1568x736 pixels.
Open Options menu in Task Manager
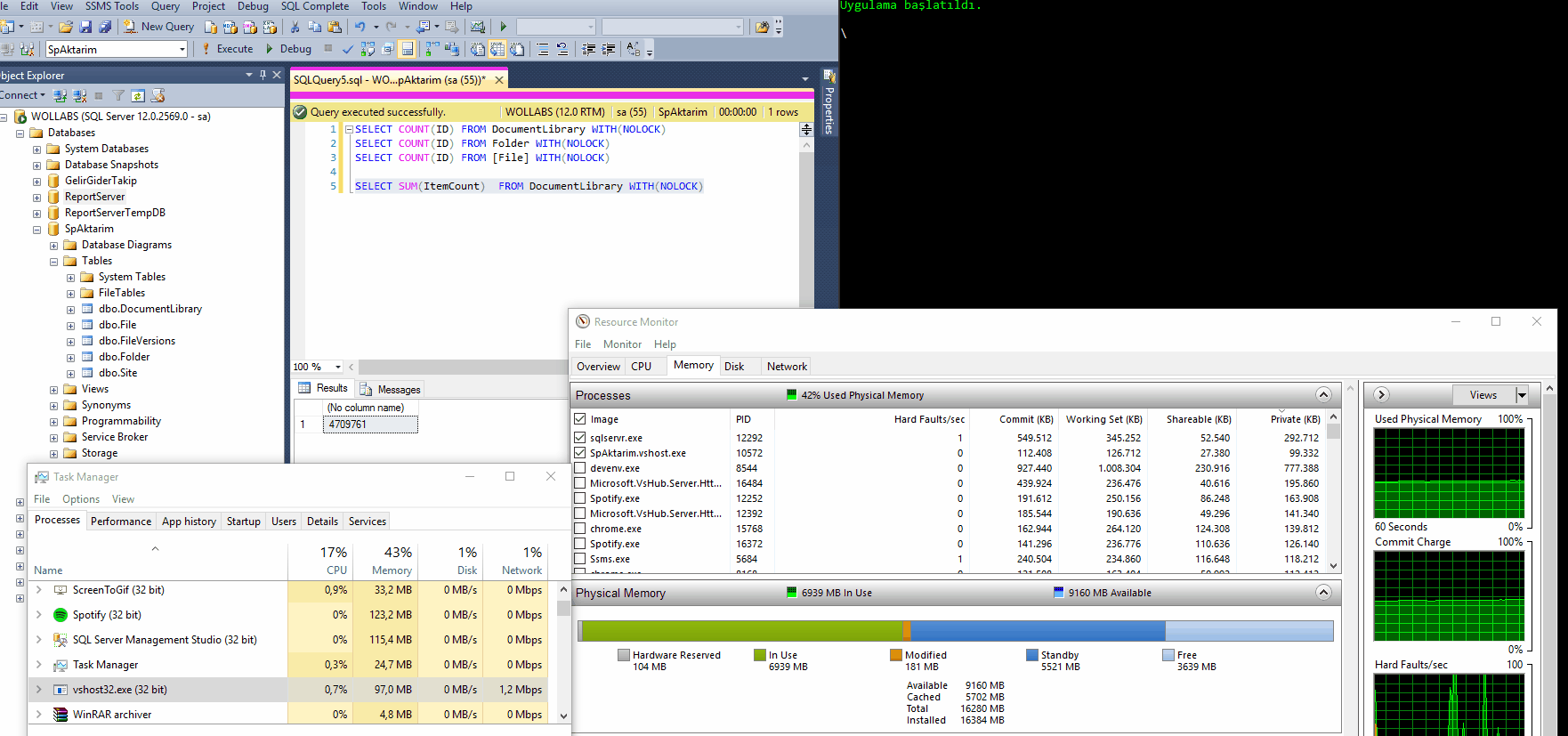click(81, 499)
